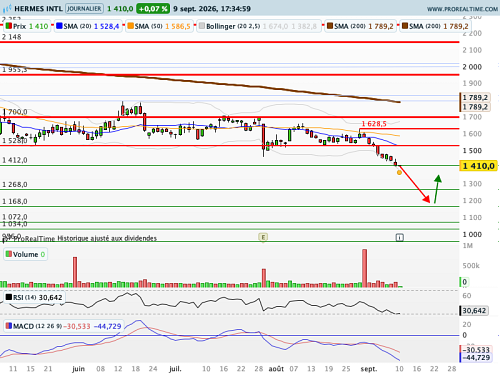The image size is (500, 375).
Task: Click the juil. label on time axis
Action: [x=175, y=369]
